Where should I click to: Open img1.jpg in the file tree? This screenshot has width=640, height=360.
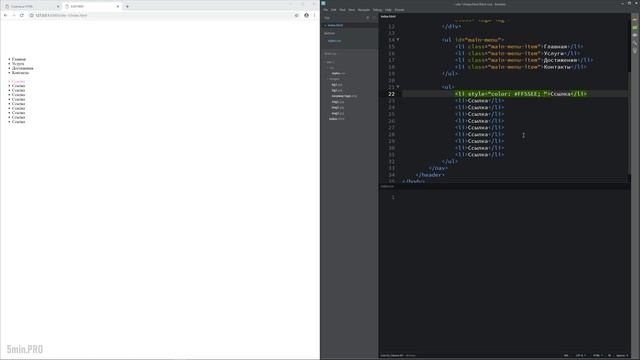[x=338, y=102]
